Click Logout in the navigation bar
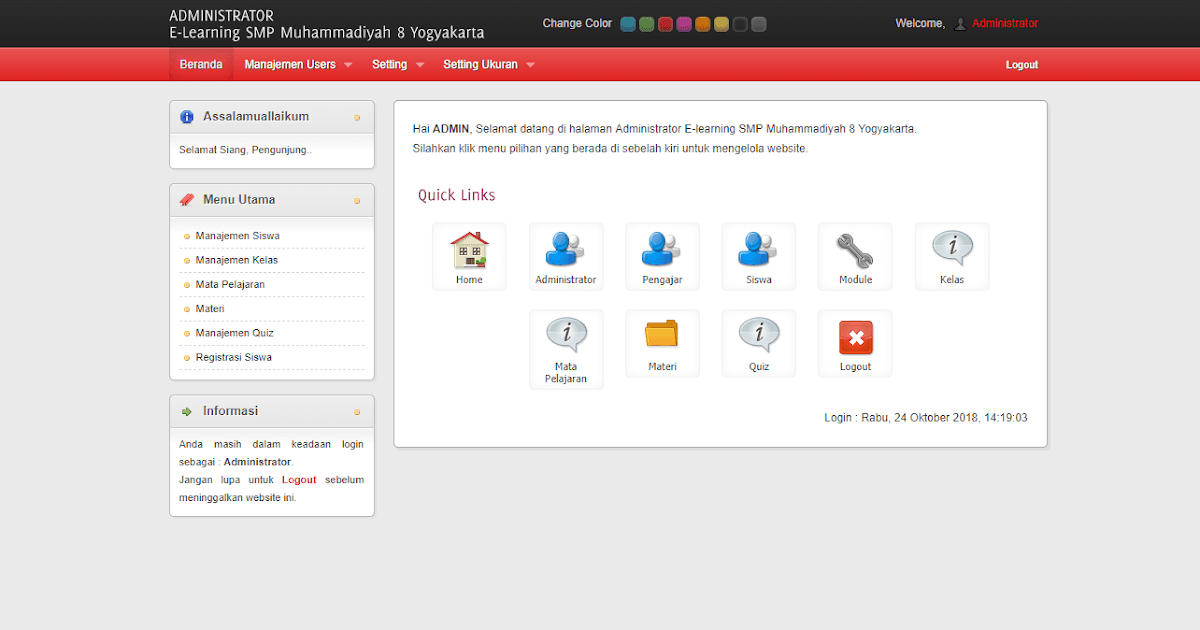 pos(1021,64)
